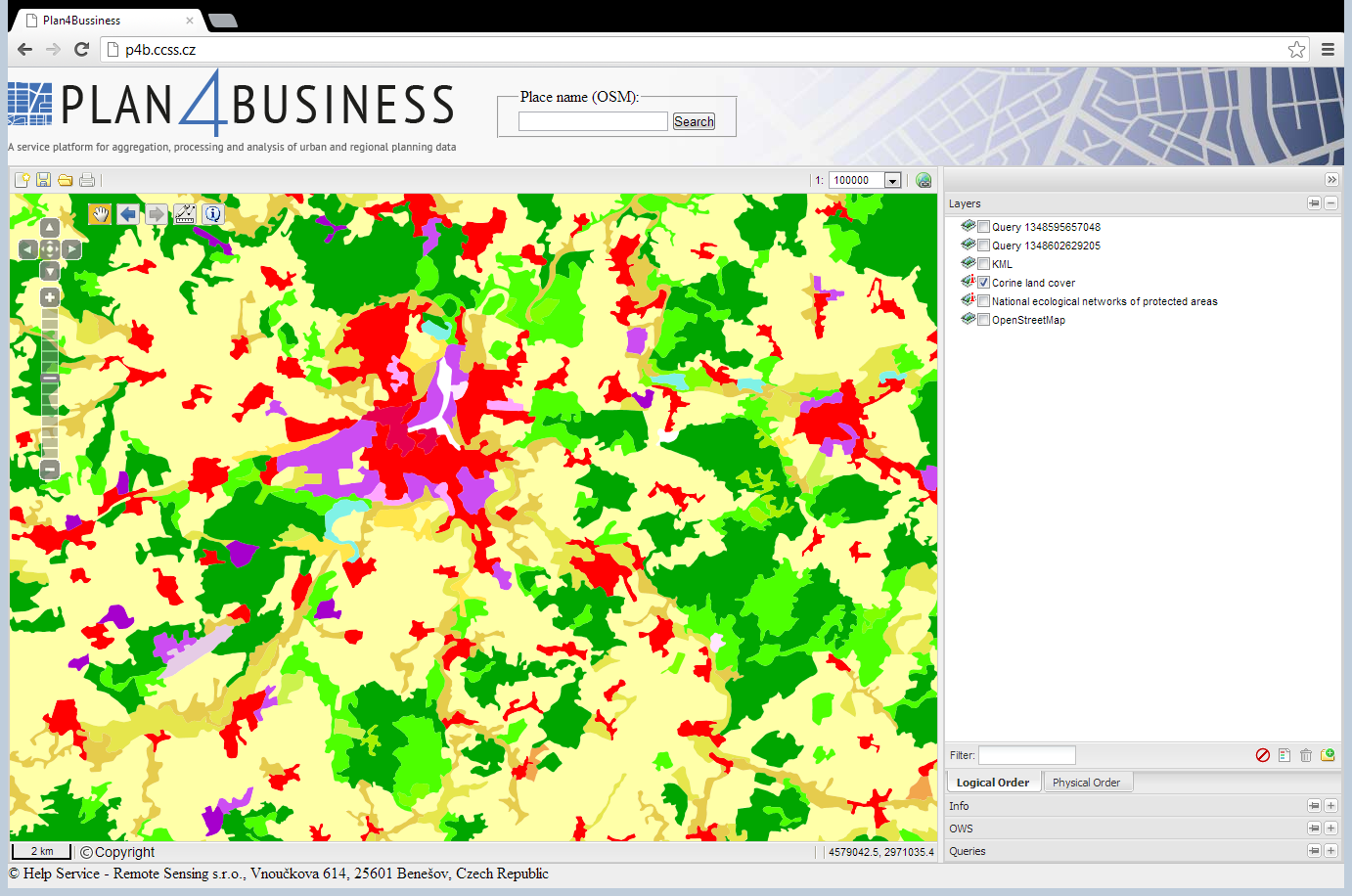The image size is (1352, 896).
Task: Click in the Place name search field
Action: click(593, 121)
